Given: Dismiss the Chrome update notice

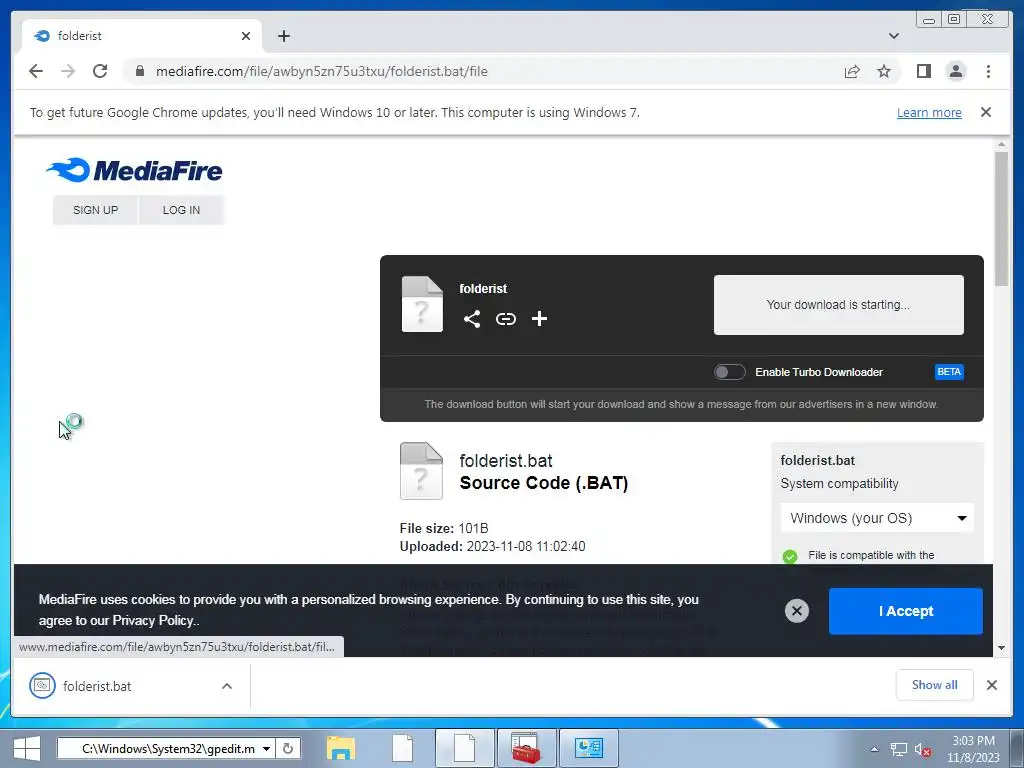Looking at the screenshot, I should [x=985, y=112].
